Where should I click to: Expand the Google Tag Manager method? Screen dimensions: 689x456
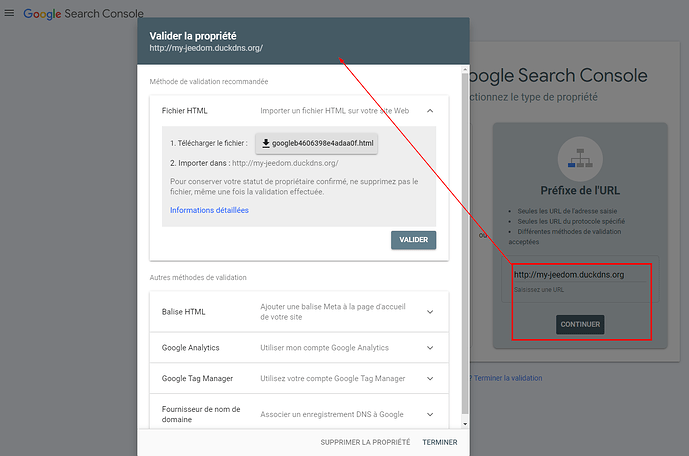(x=430, y=379)
